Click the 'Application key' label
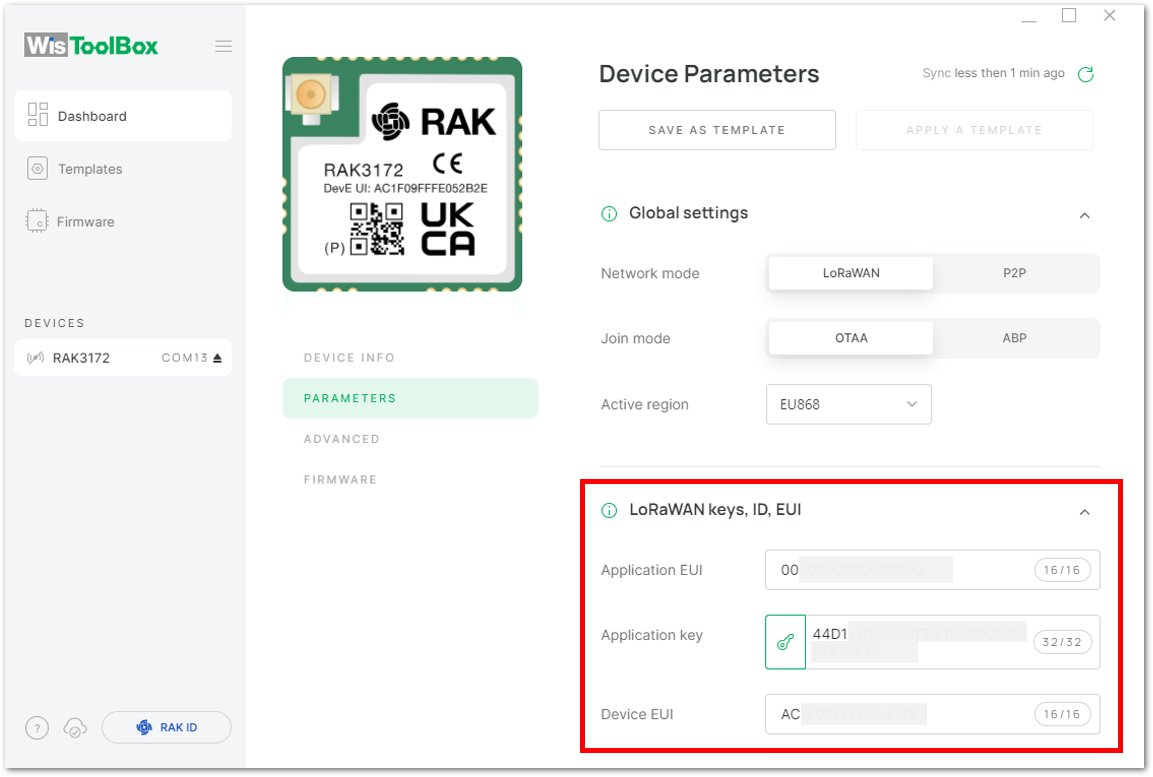 [x=652, y=635]
